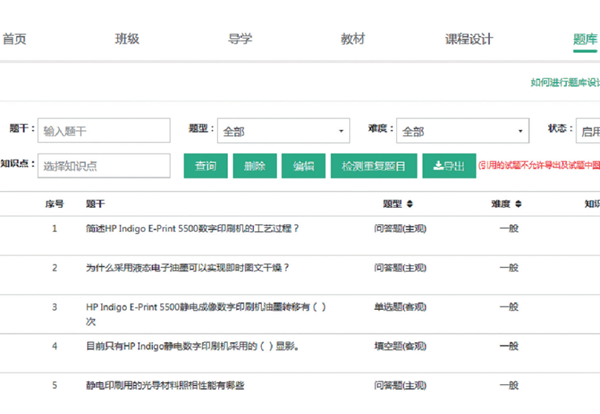Click the sort arrows beside 题型 column header

(x=409, y=203)
